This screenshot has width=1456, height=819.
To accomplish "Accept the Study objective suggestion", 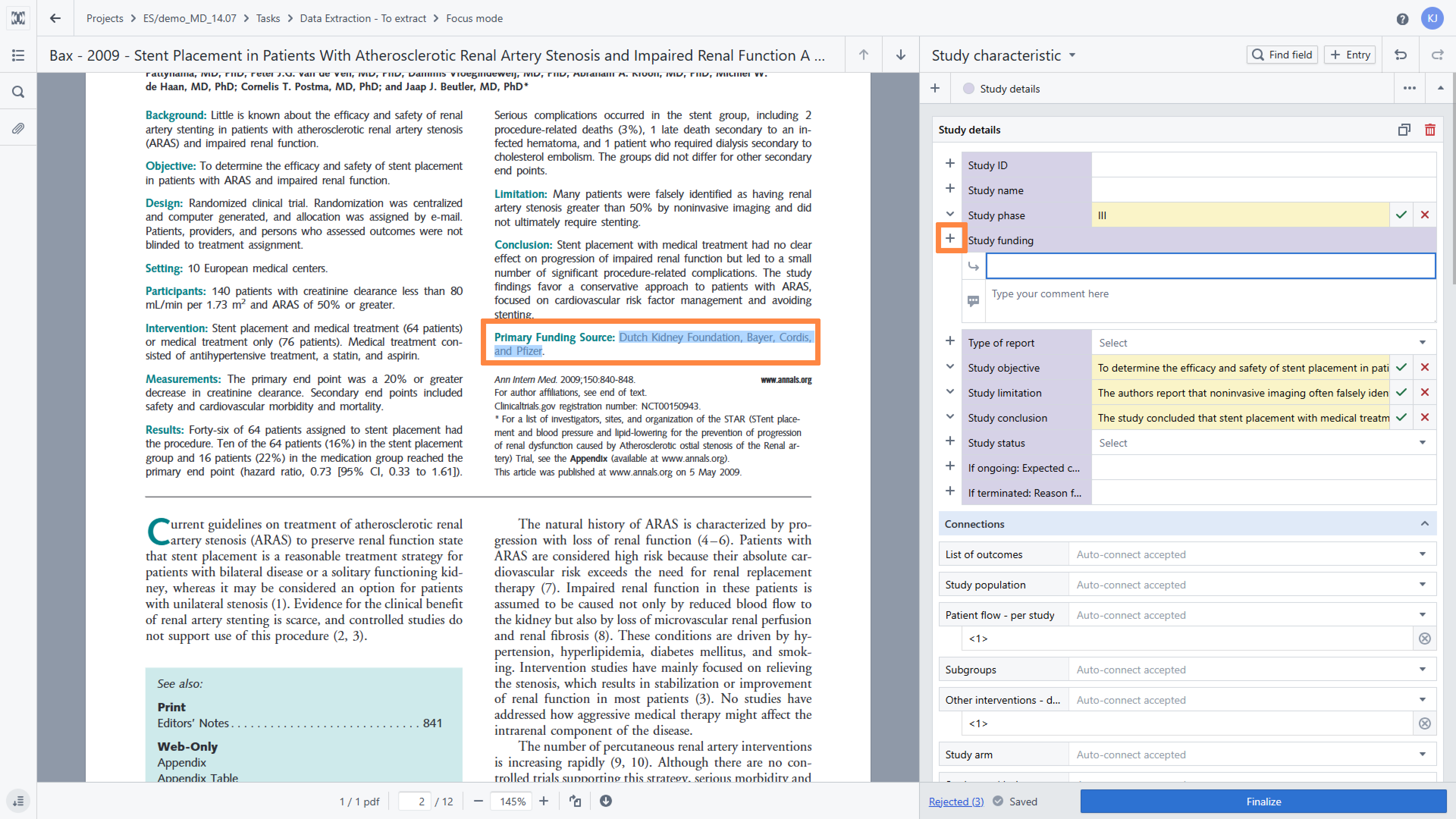I will 1401,367.
